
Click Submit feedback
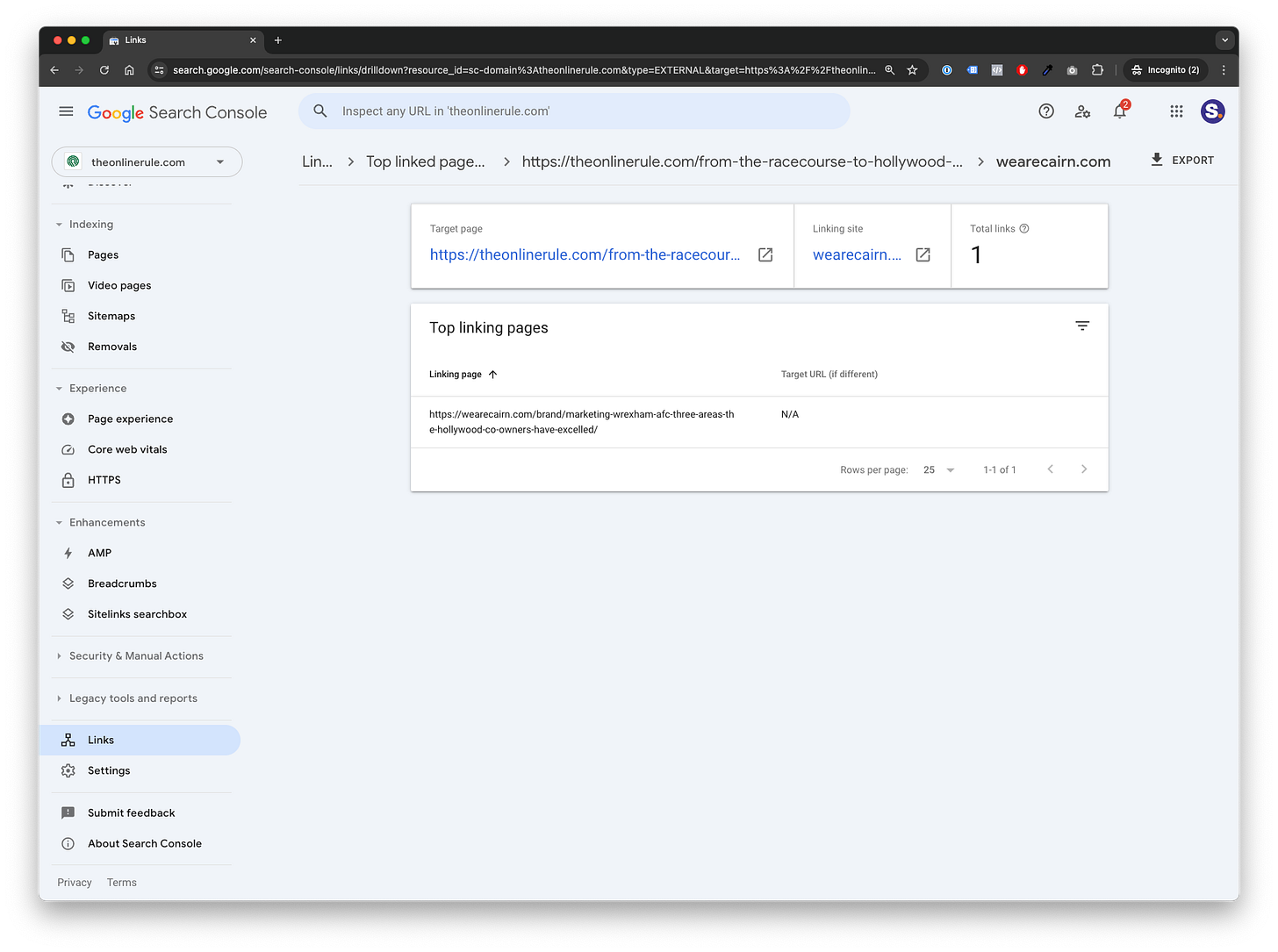pos(131,813)
